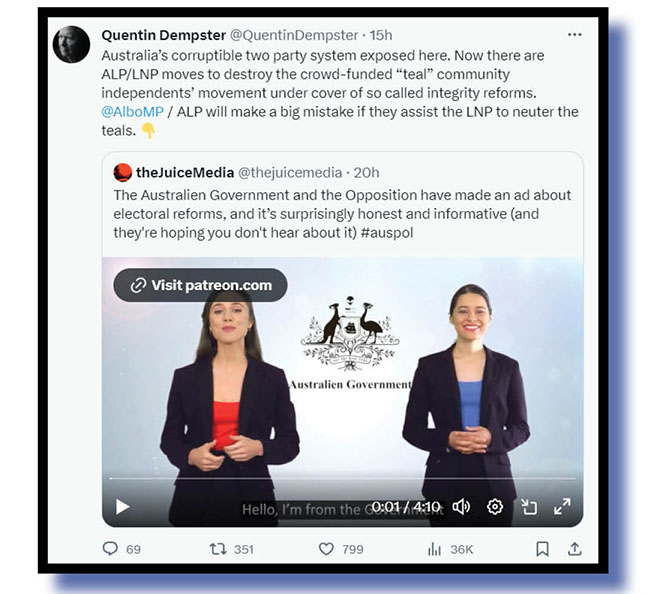Bookmark this post
Screen dimensions: 652x594
tap(542, 549)
